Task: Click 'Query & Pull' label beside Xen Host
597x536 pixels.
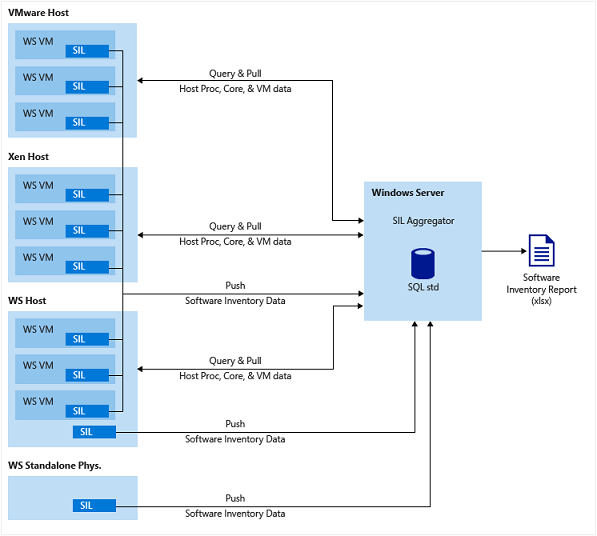Action: [x=235, y=226]
